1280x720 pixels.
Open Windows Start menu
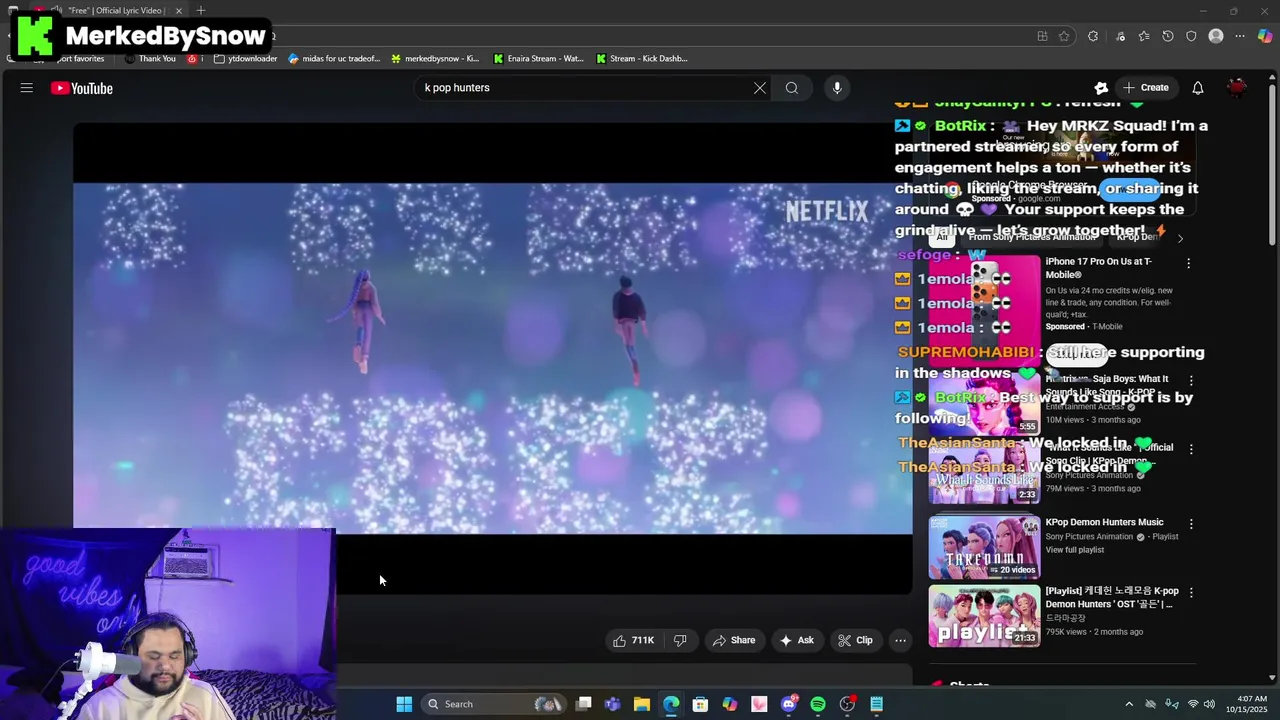tap(404, 704)
